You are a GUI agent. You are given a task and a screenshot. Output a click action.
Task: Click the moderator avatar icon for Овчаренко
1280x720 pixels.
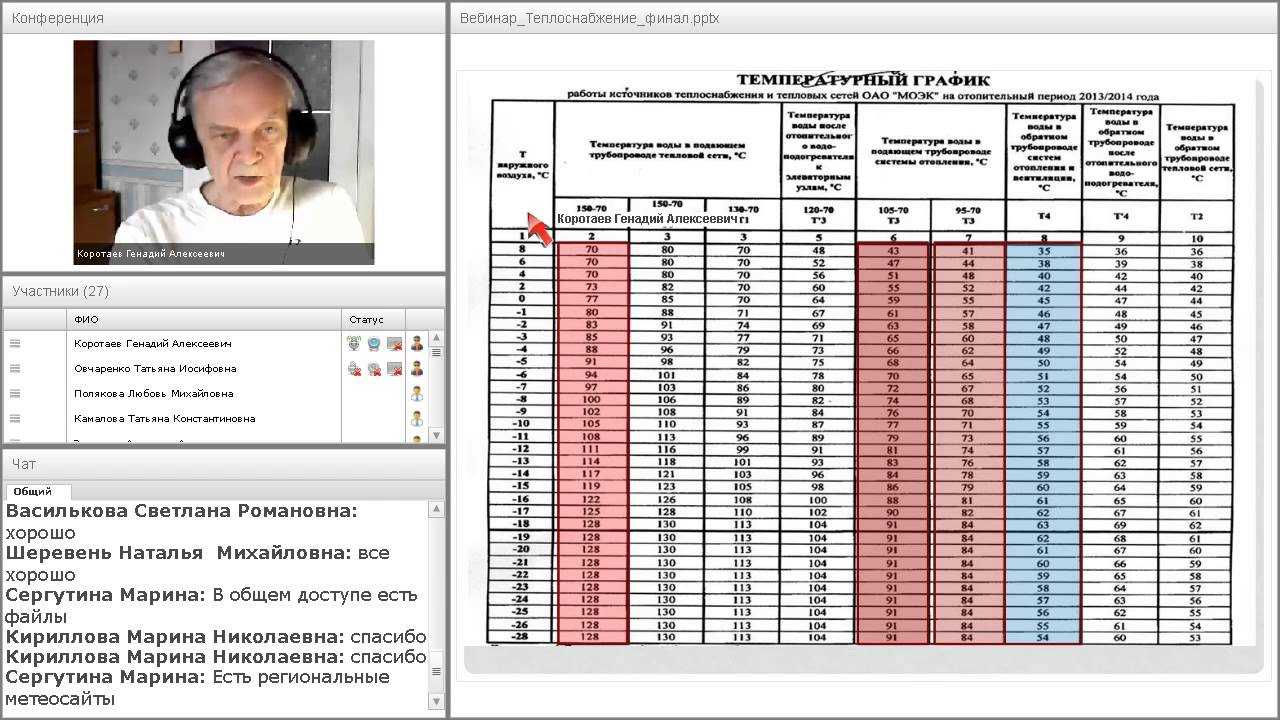point(417,369)
